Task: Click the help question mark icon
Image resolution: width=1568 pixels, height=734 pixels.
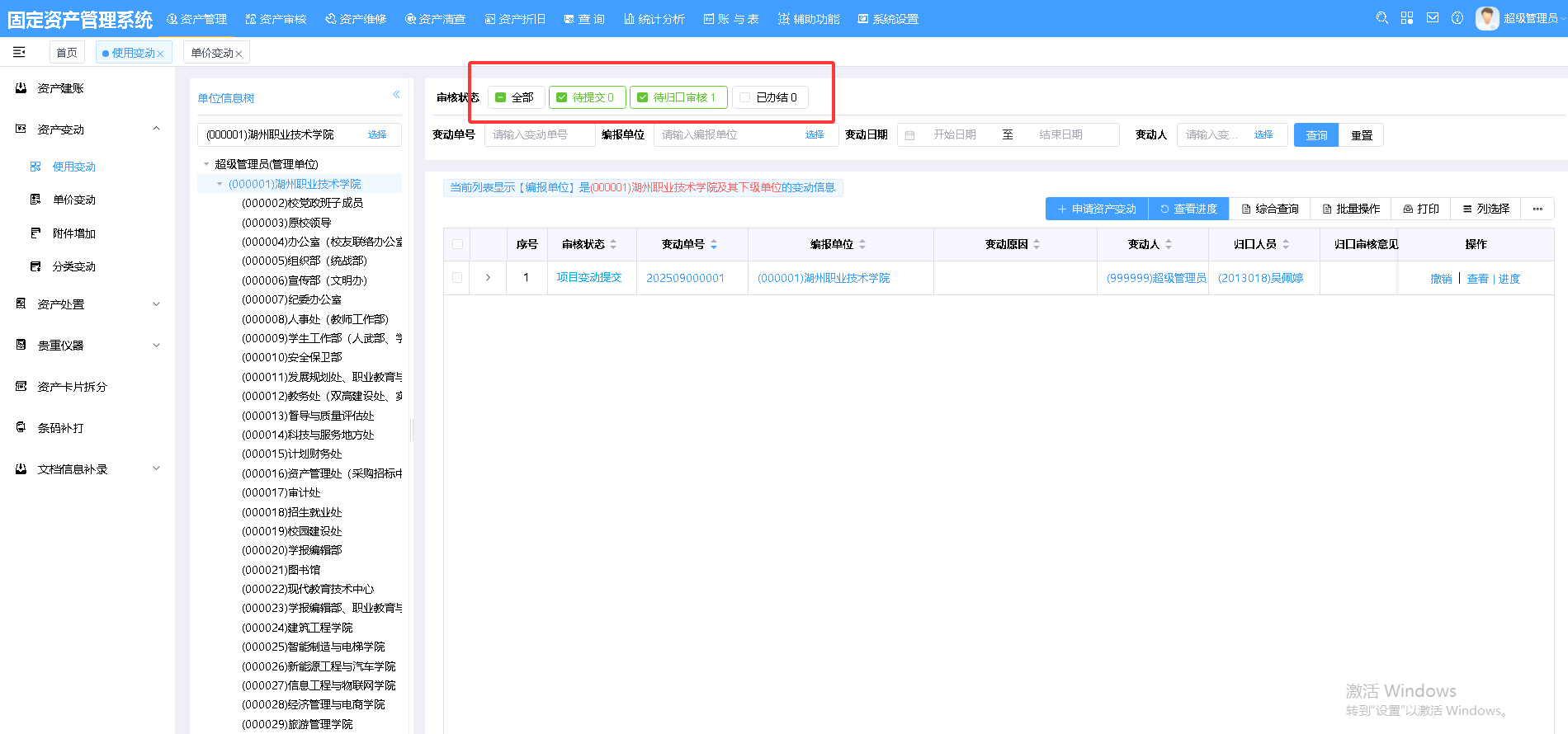Action: (1457, 18)
